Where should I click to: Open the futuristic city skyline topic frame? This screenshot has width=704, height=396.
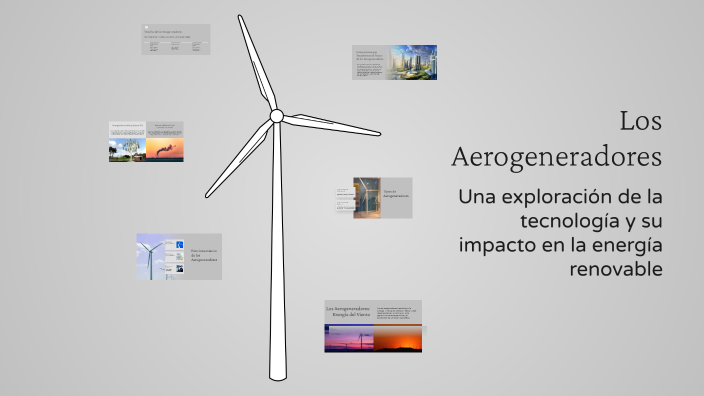[394, 62]
